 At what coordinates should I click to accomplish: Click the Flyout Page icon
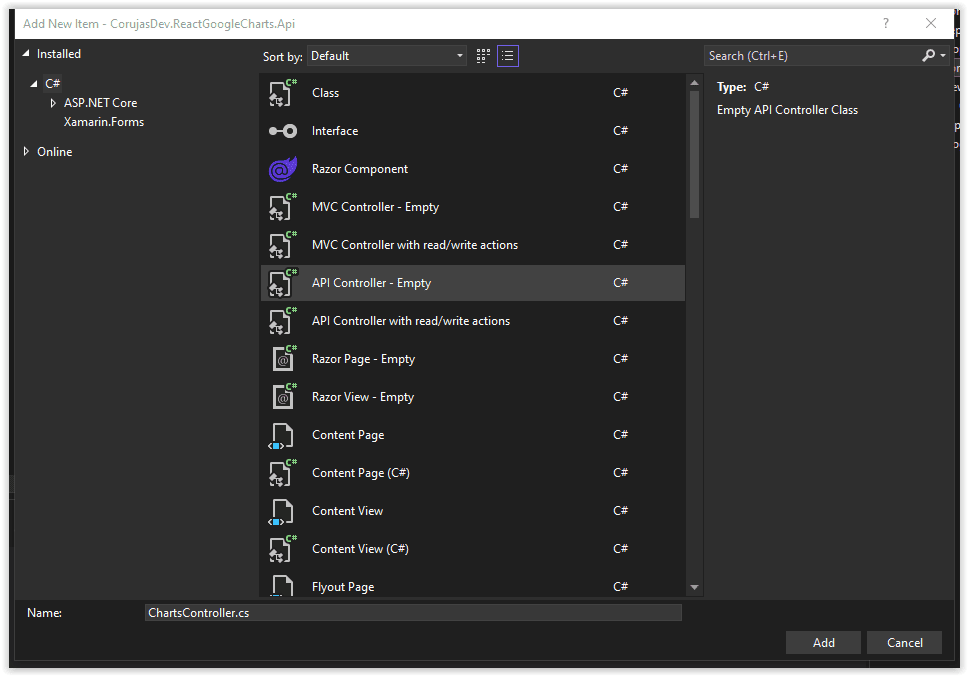click(x=282, y=585)
